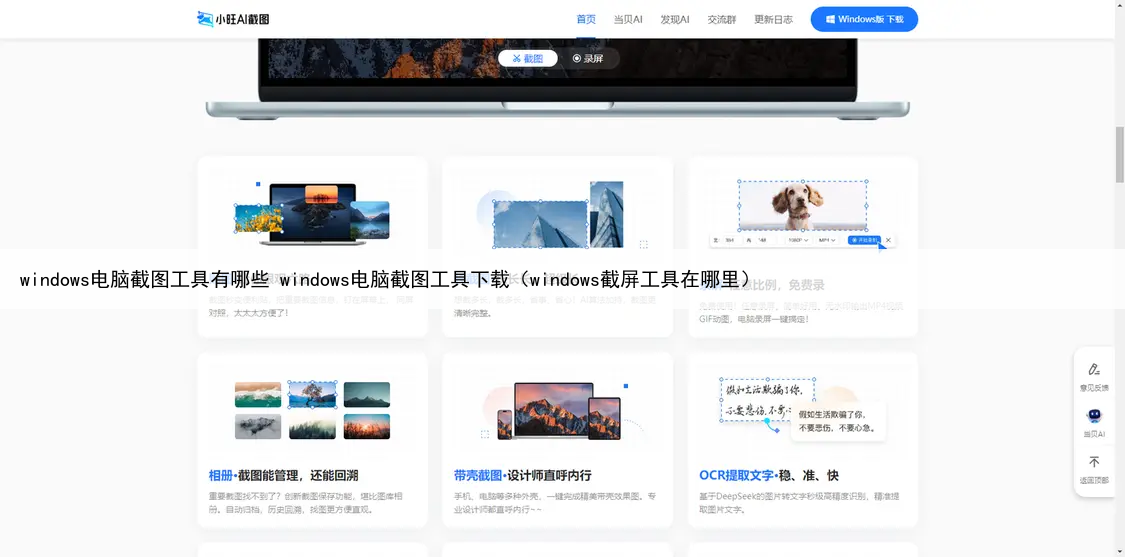This screenshot has width=1125, height=557.
Task: Click the Windows版 下载 download button
Action: 864,19
